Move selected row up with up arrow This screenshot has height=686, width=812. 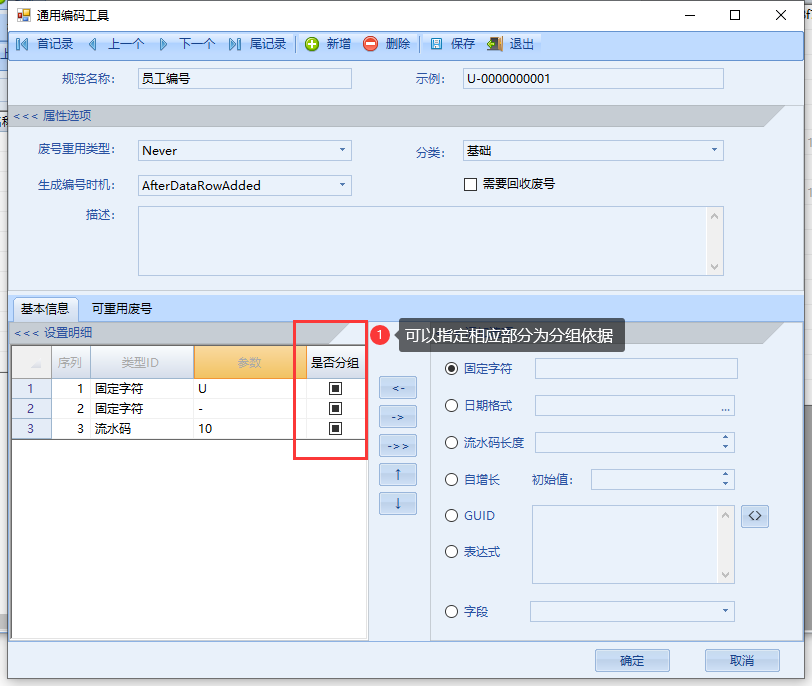[x=398, y=474]
